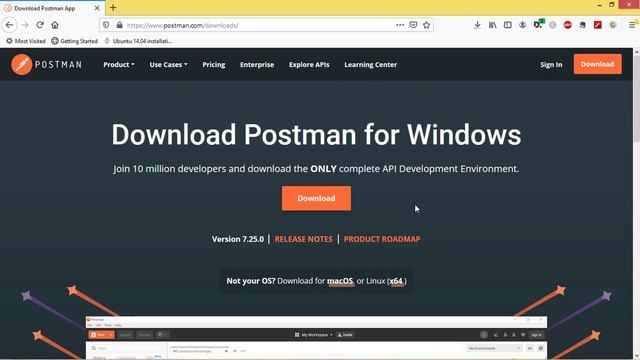
Task: Open the Most Visited bookmarks folder
Action: pos(25,41)
